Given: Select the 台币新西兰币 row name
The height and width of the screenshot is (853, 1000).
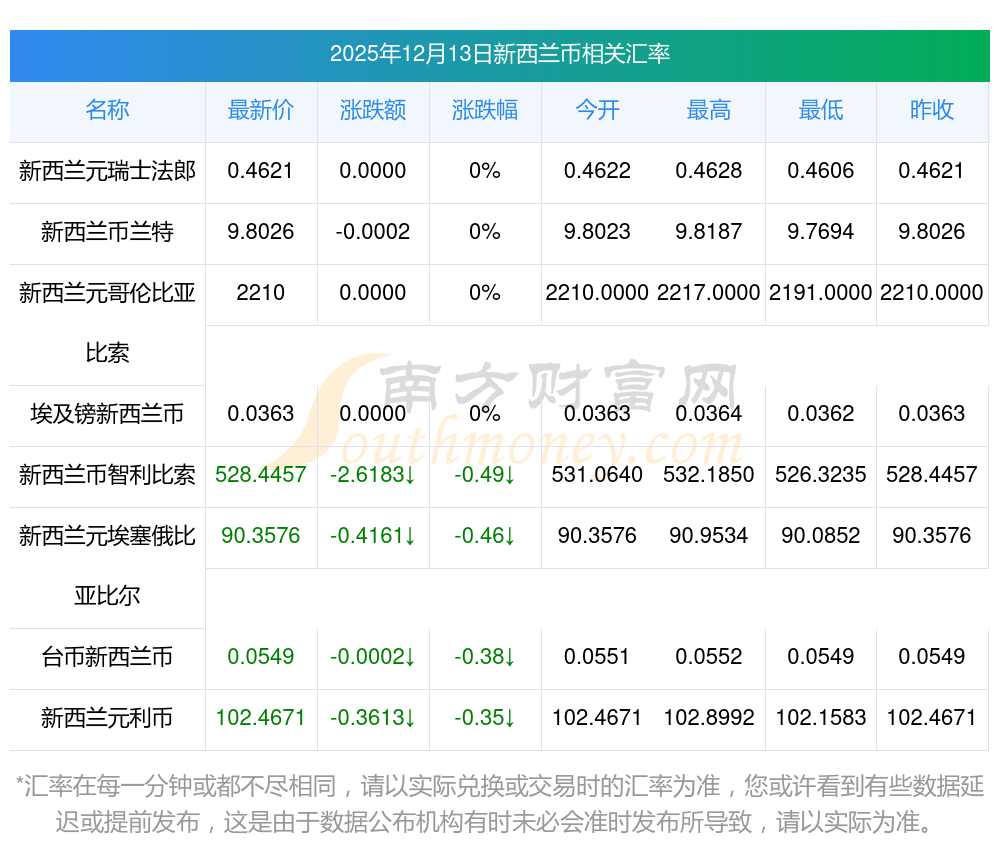Looking at the screenshot, I should click(107, 657).
